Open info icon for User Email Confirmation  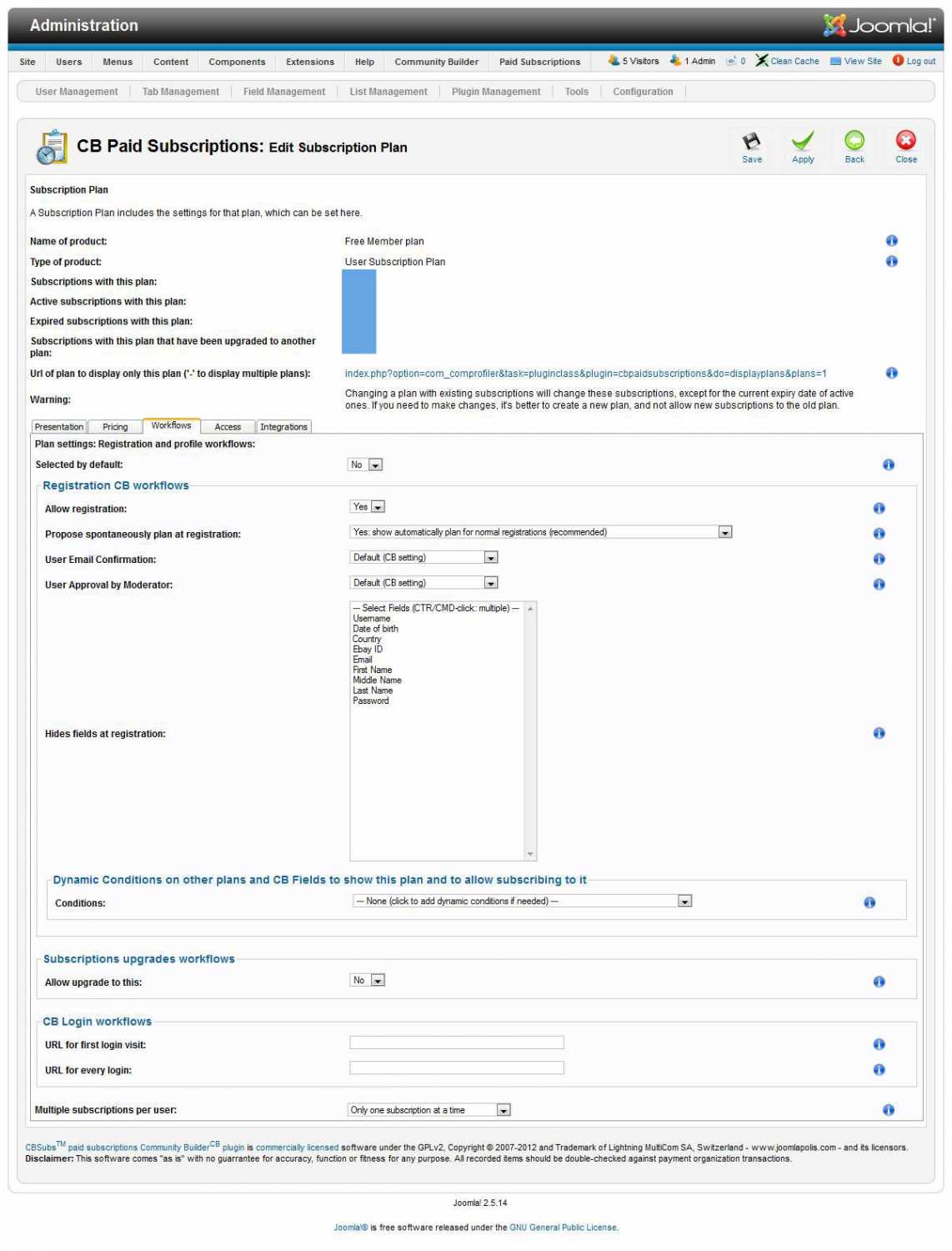click(x=879, y=559)
